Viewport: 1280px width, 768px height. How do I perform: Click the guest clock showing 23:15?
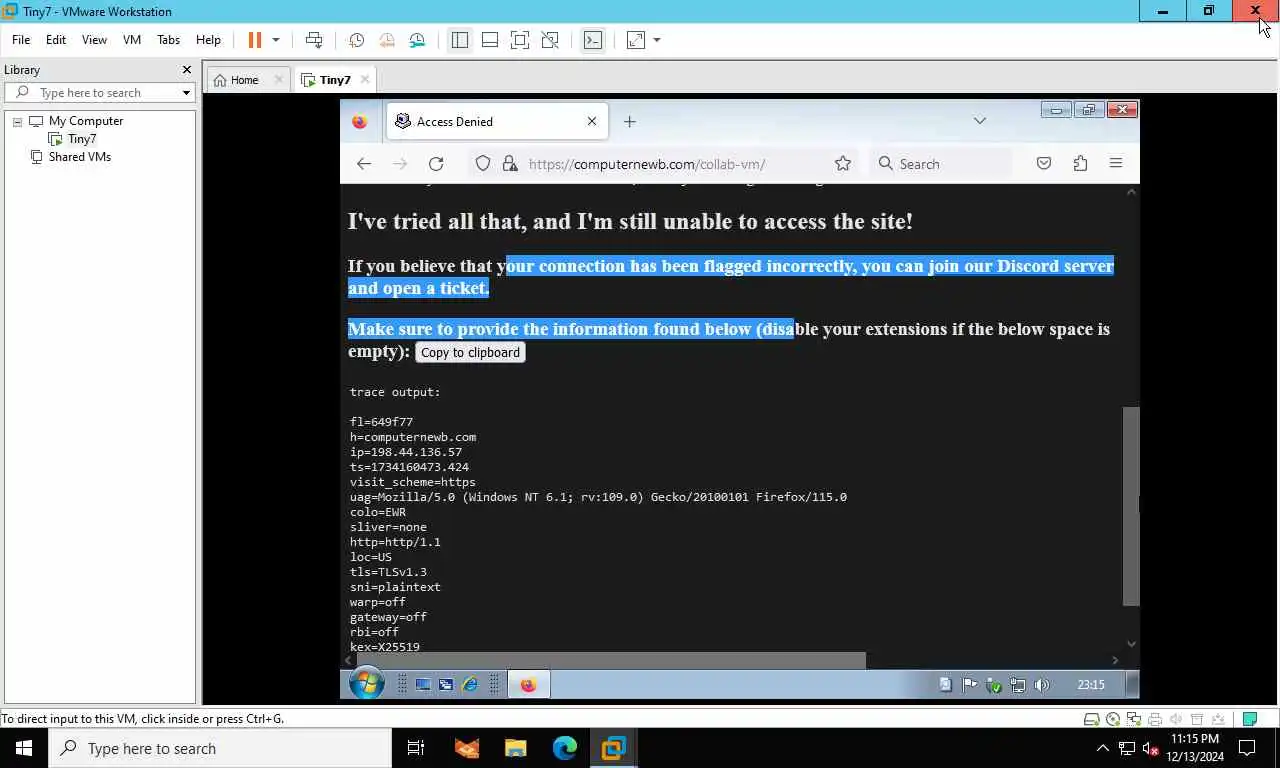[1091, 685]
